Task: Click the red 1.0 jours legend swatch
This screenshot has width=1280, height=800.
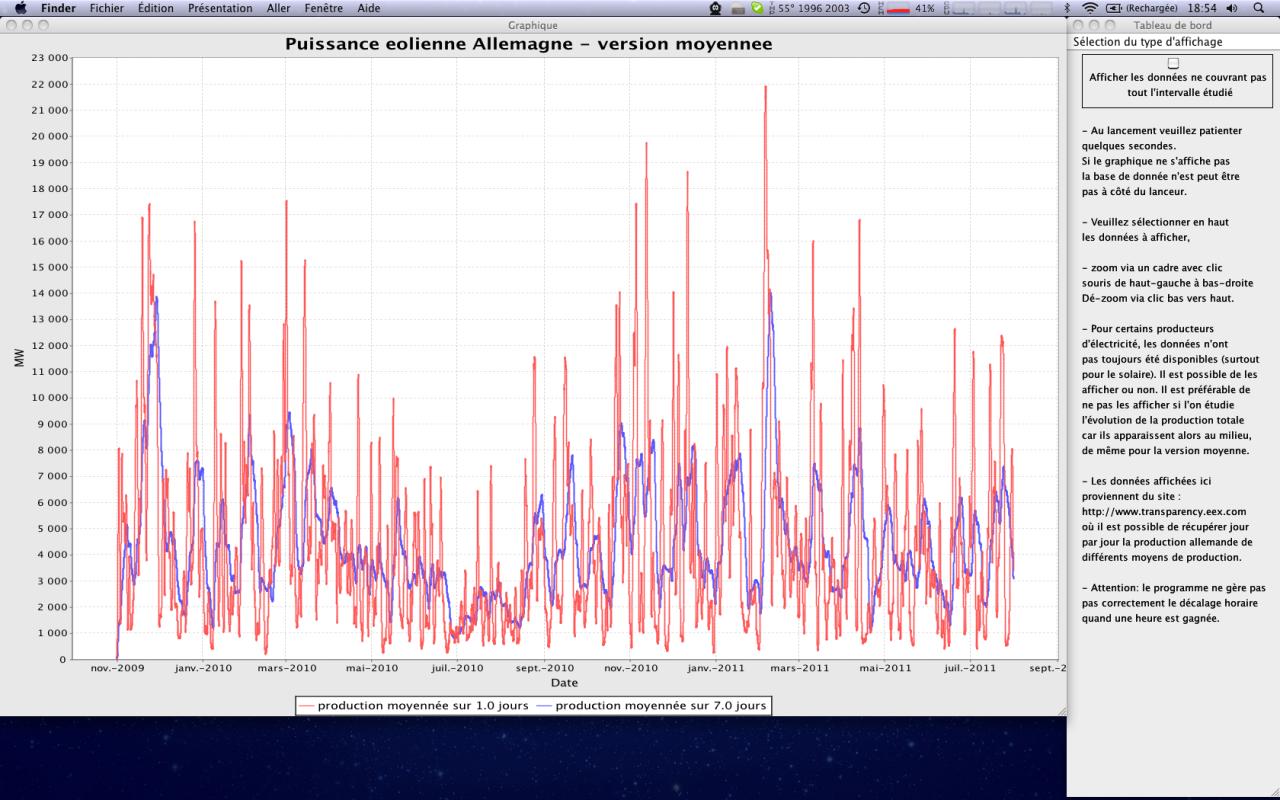Action: [x=306, y=706]
